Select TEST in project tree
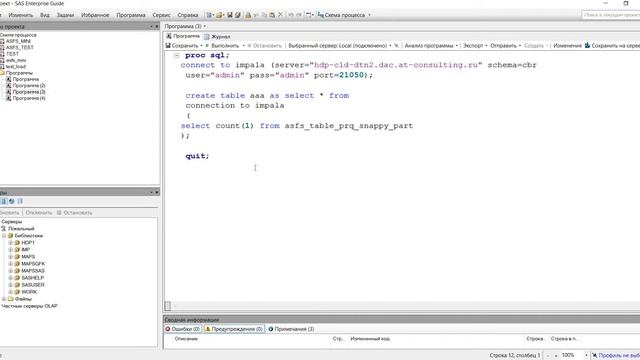The height and width of the screenshot is (360, 640). click(12, 54)
